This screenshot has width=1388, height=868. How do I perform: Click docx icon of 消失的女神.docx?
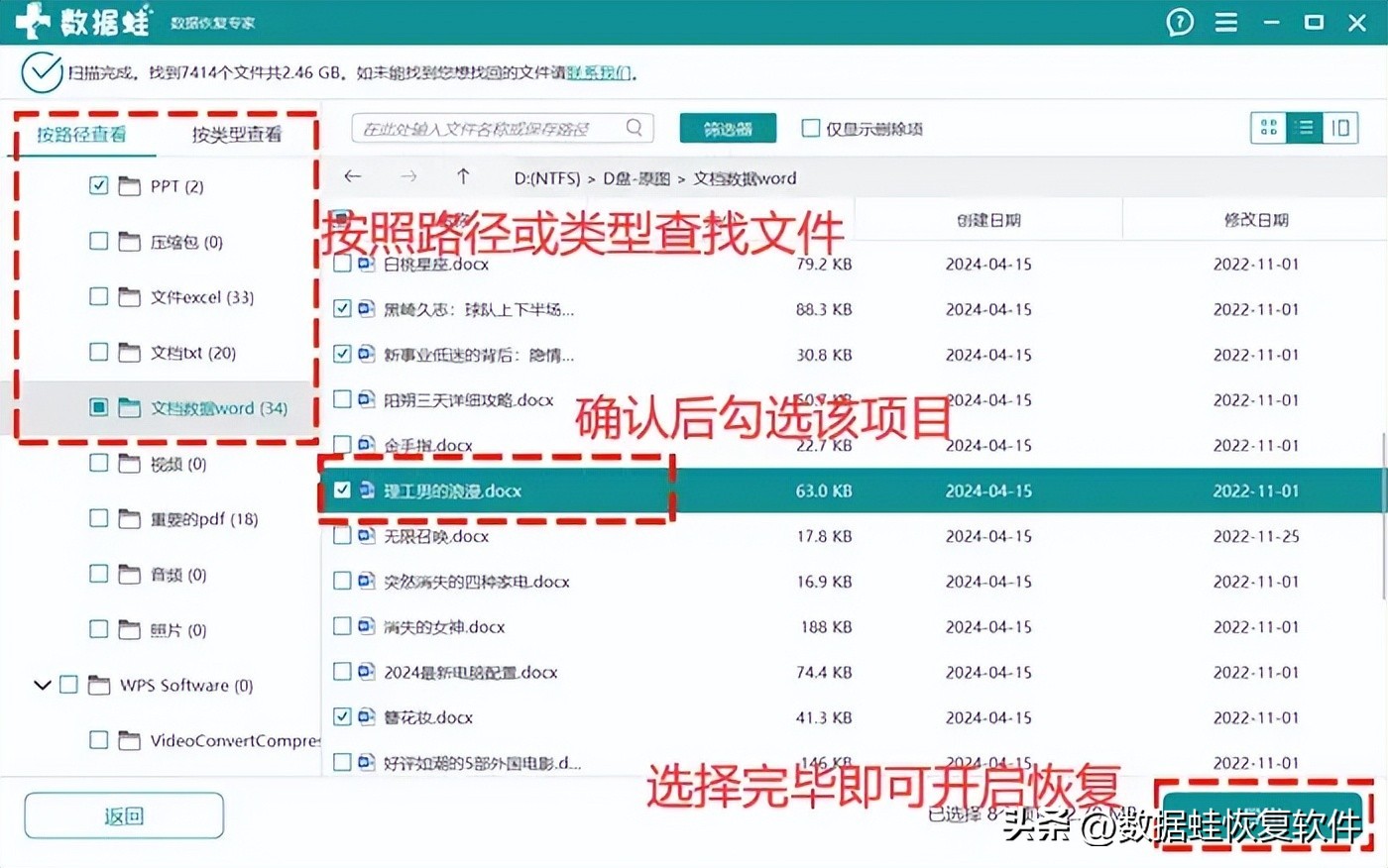pos(367,626)
